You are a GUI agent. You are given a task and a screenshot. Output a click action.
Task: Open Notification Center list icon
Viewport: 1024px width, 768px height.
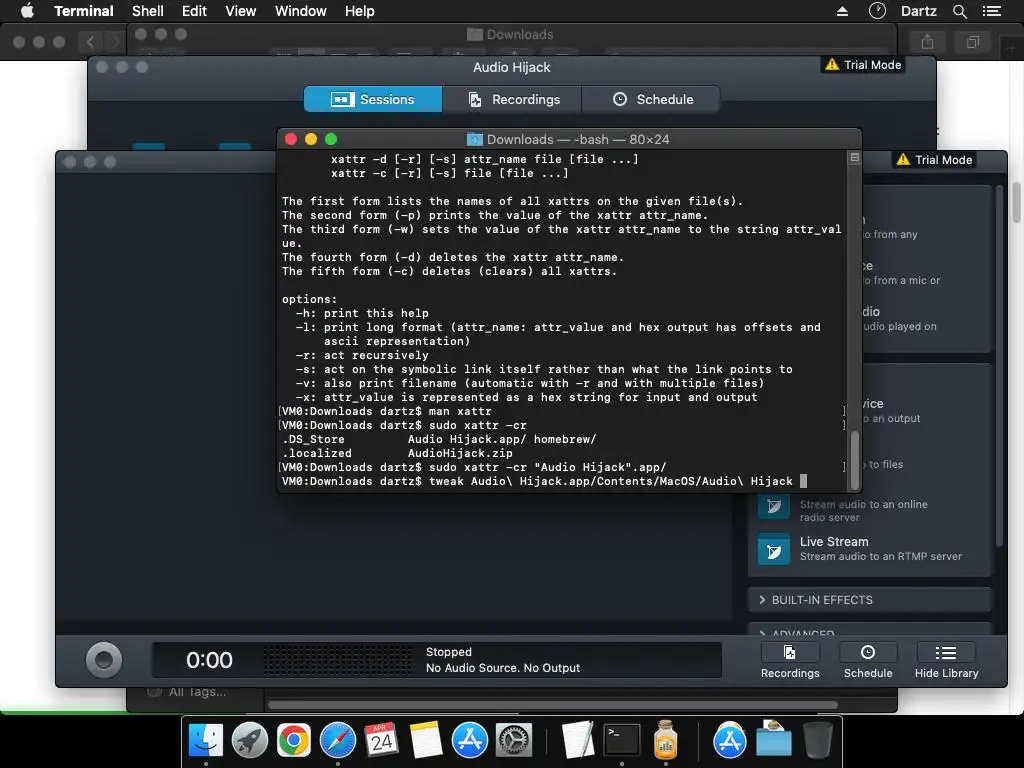pyautogui.click(x=992, y=11)
